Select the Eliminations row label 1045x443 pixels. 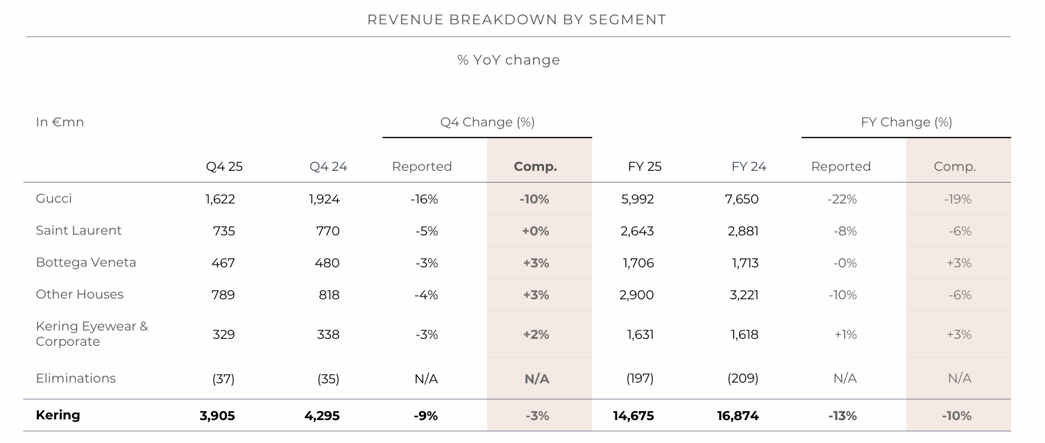point(76,379)
